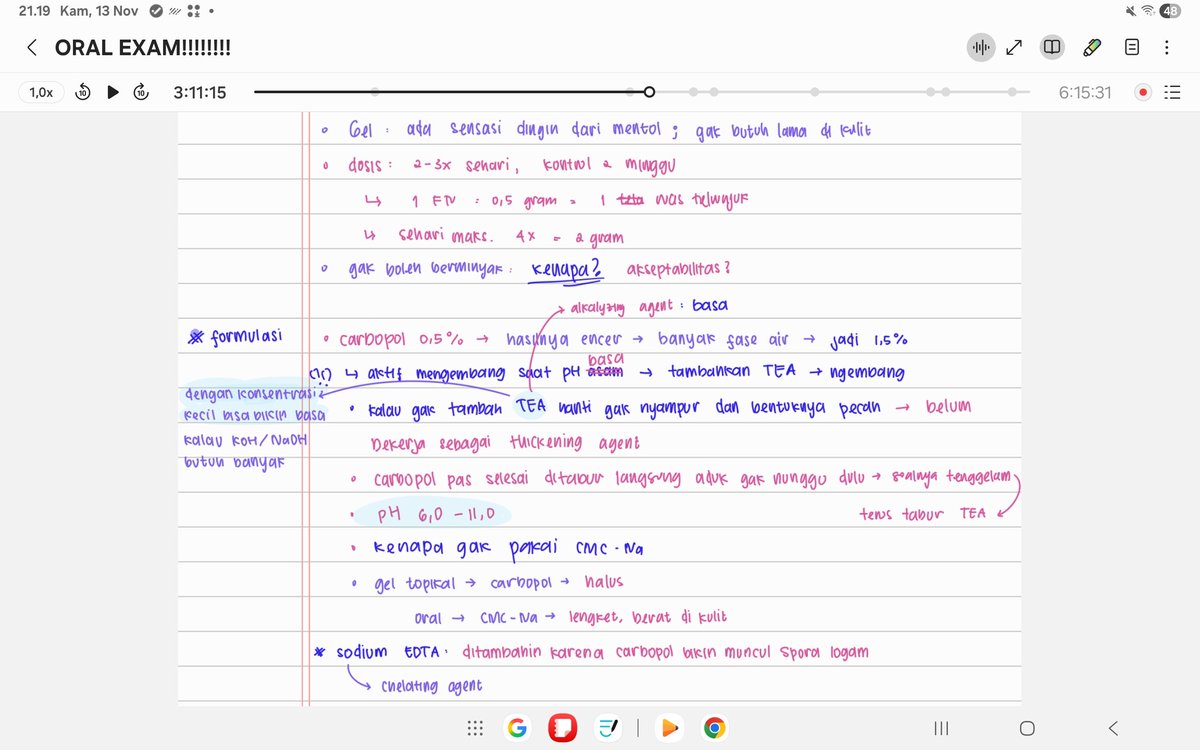
Task: Jump to the final bookmark dot on timeline
Action: (1012, 92)
